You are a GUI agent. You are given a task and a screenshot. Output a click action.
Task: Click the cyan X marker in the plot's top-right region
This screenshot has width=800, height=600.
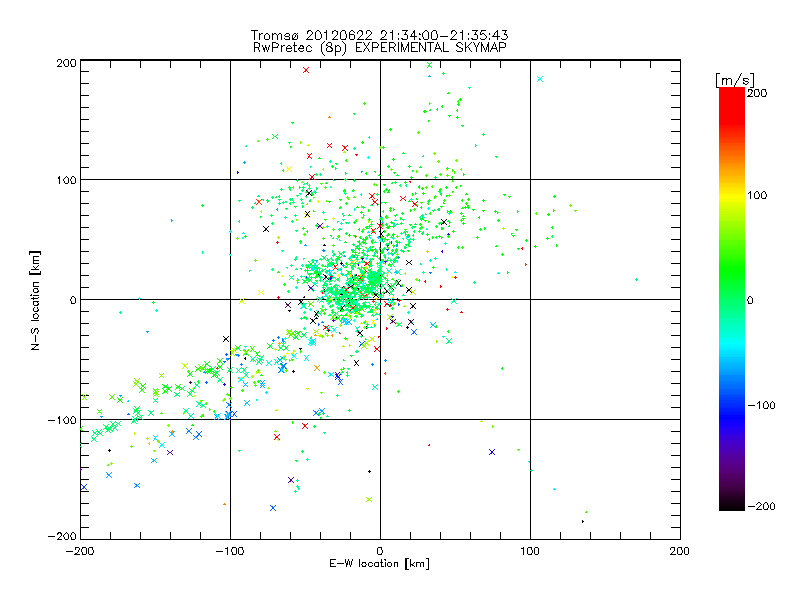pyautogui.click(x=540, y=79)
